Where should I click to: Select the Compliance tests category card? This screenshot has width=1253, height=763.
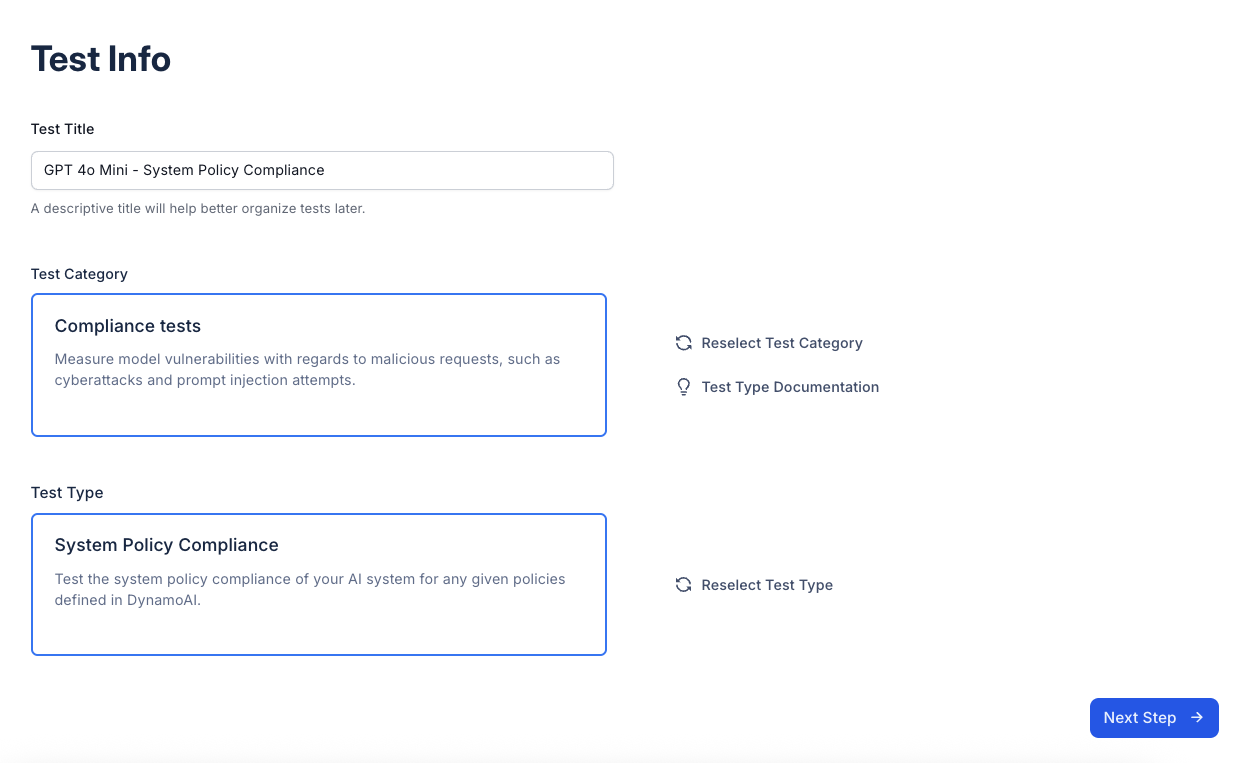click(319, 365)
